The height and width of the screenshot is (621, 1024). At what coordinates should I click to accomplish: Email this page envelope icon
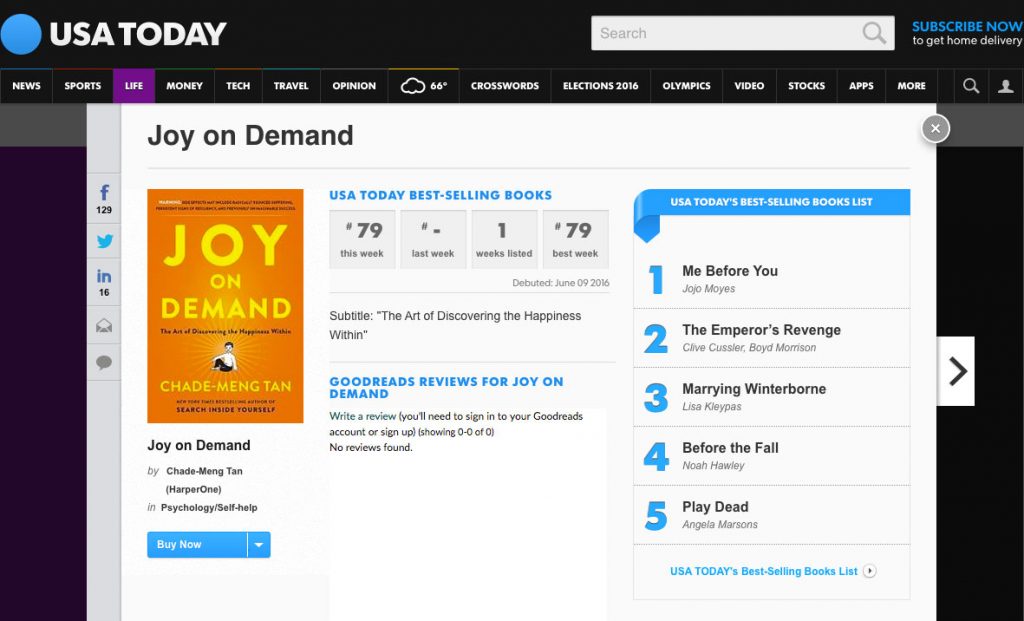(104, 325)
